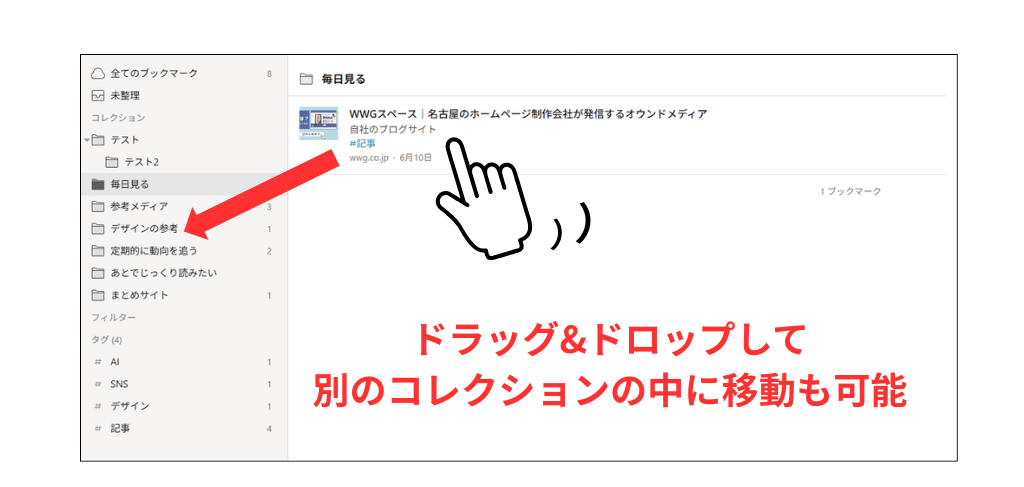The width and height of the screenshot is (1024, 487).
Task: Click the folder icon of 参考メディア
Action: point(98,207)
